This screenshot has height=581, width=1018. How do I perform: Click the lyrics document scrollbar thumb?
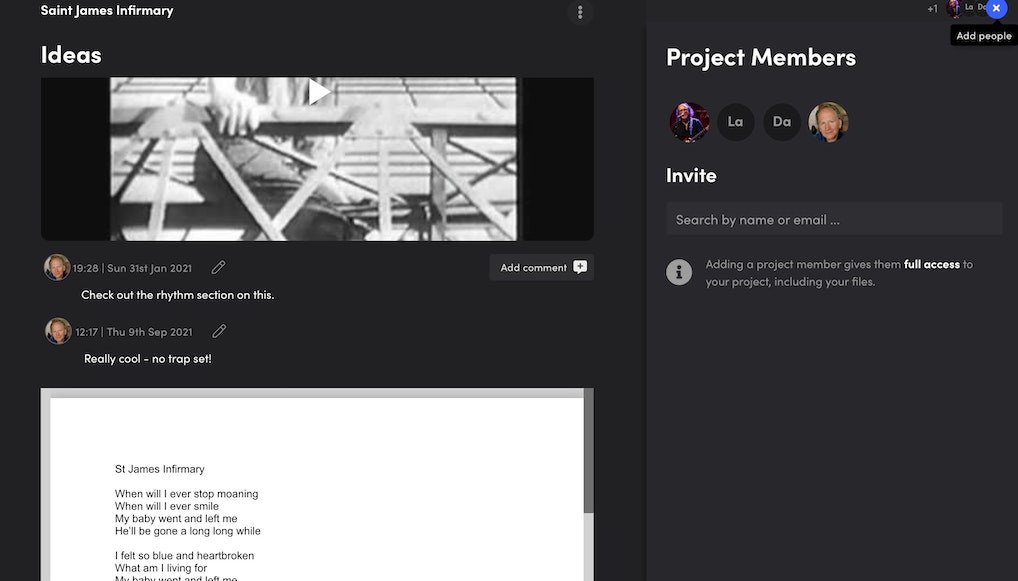588,451
